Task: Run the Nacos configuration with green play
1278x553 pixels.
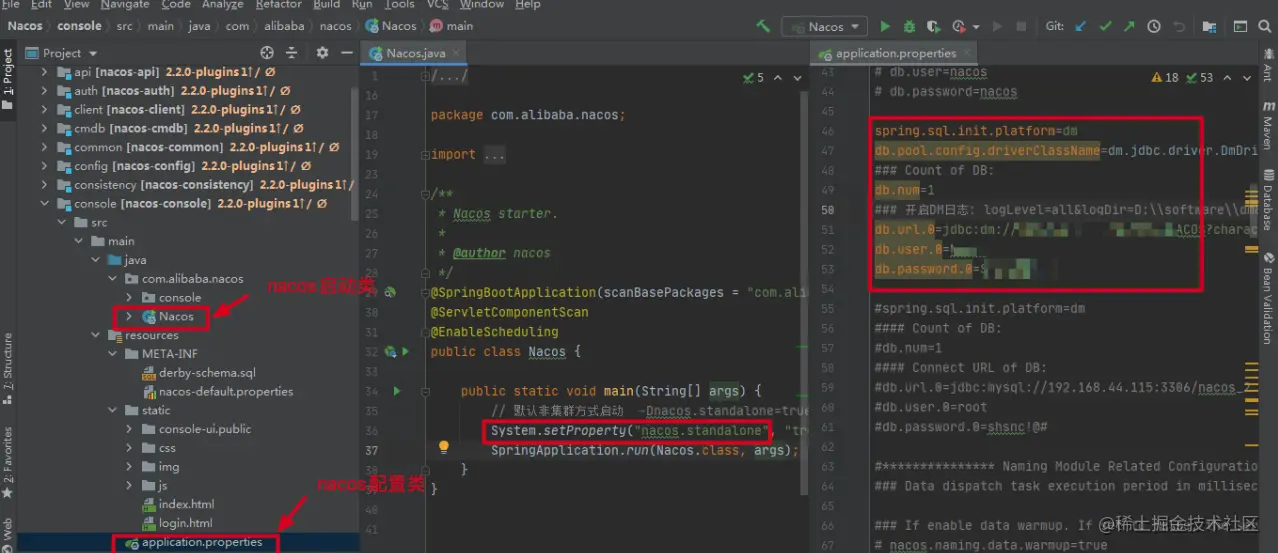Action: (x=885, y=26)
